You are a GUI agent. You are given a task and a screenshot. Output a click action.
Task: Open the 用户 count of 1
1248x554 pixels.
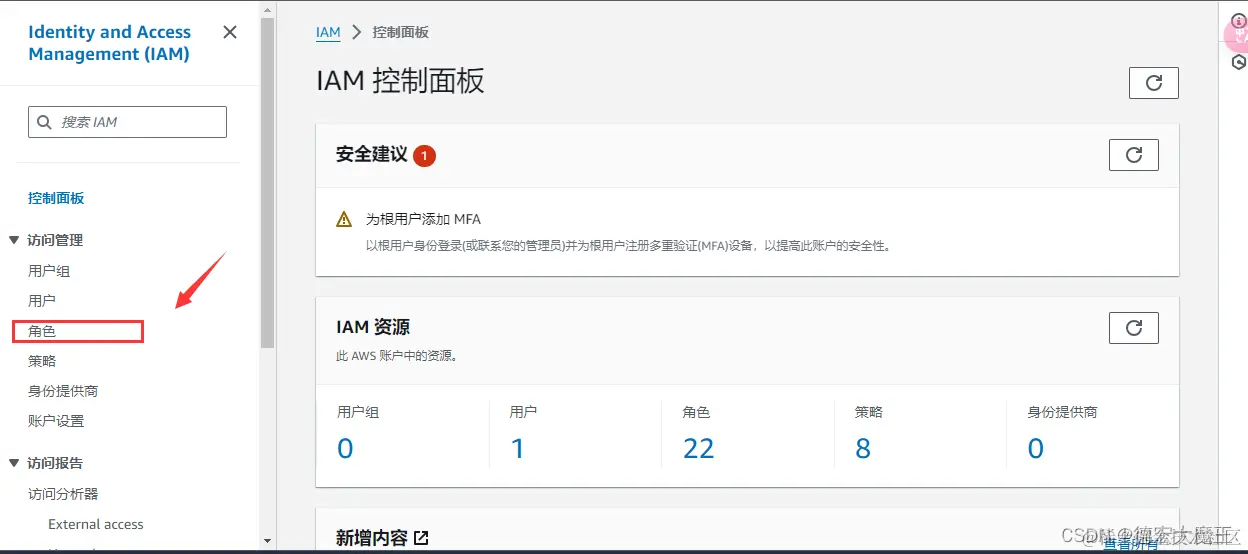pyautogui.click(x=518, y=449)
